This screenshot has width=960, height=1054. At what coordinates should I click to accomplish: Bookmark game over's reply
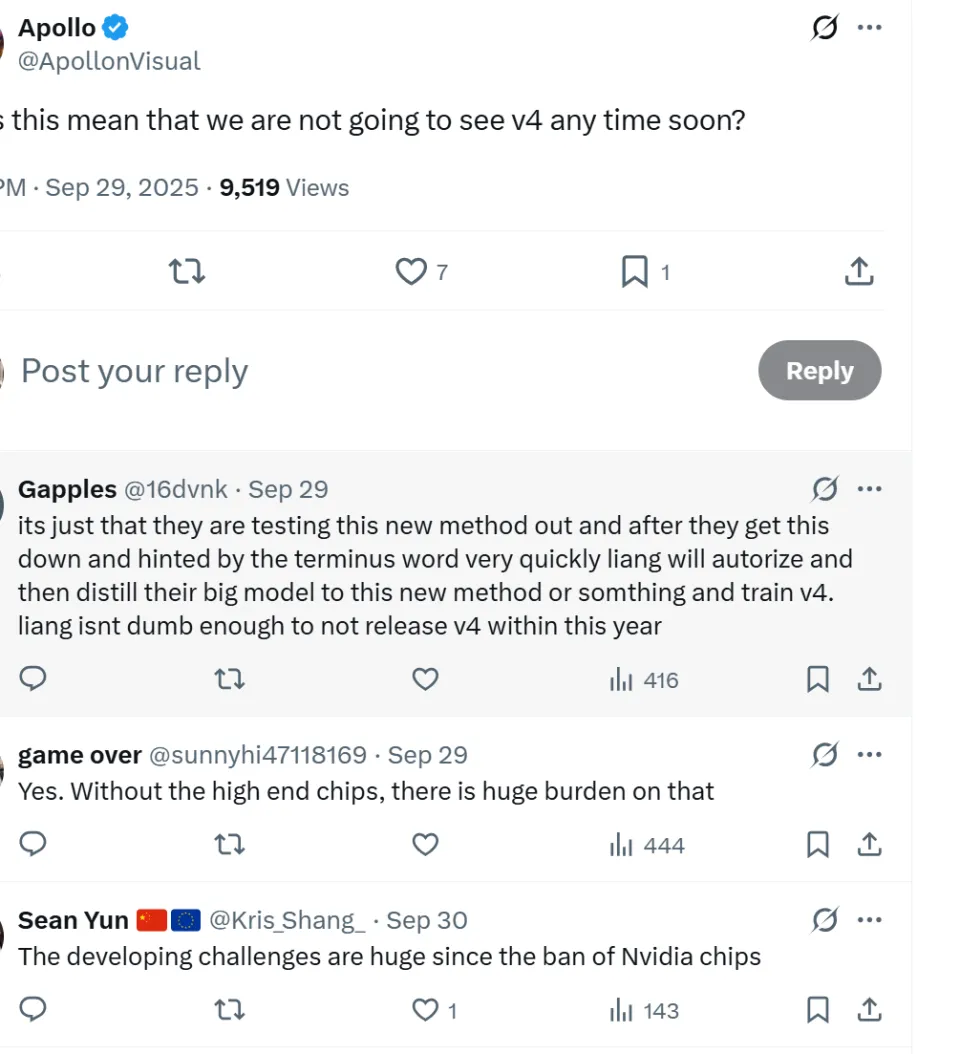pyautogui.click(x=818, y=845)
